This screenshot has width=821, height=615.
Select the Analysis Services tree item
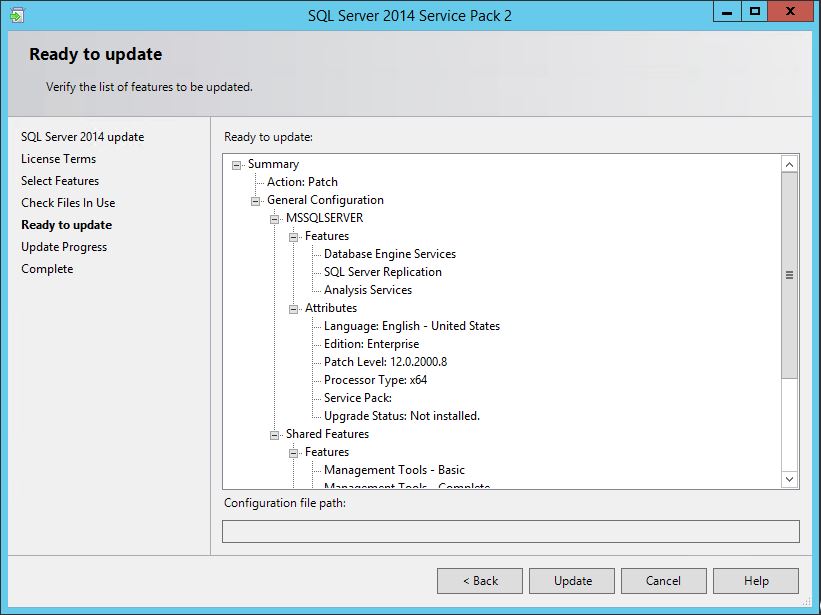tap(367, 290)
